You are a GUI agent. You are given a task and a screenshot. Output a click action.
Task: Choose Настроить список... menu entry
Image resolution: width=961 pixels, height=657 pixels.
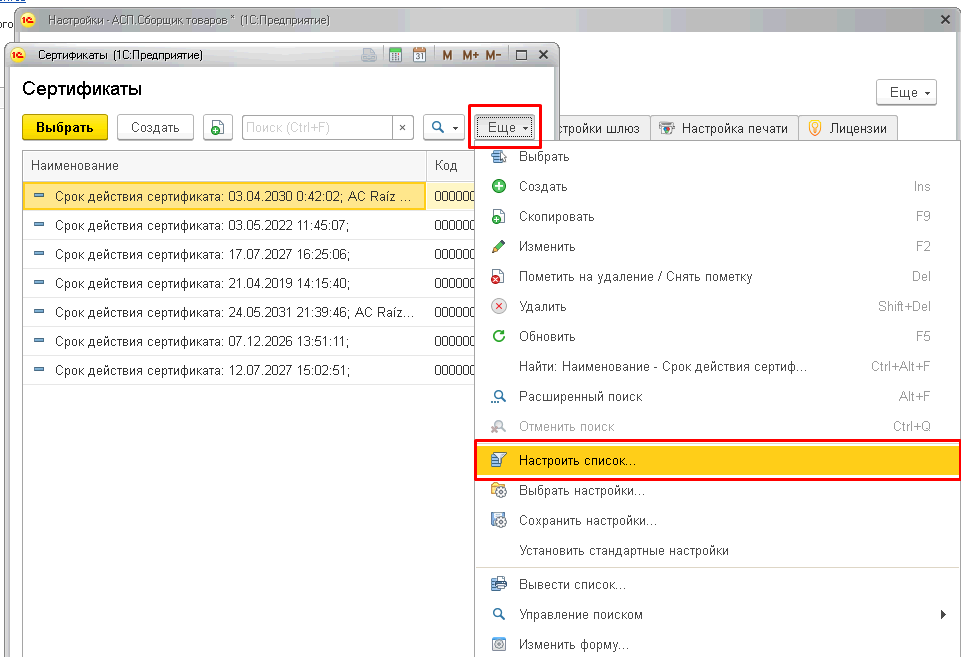tap(717, 460)
